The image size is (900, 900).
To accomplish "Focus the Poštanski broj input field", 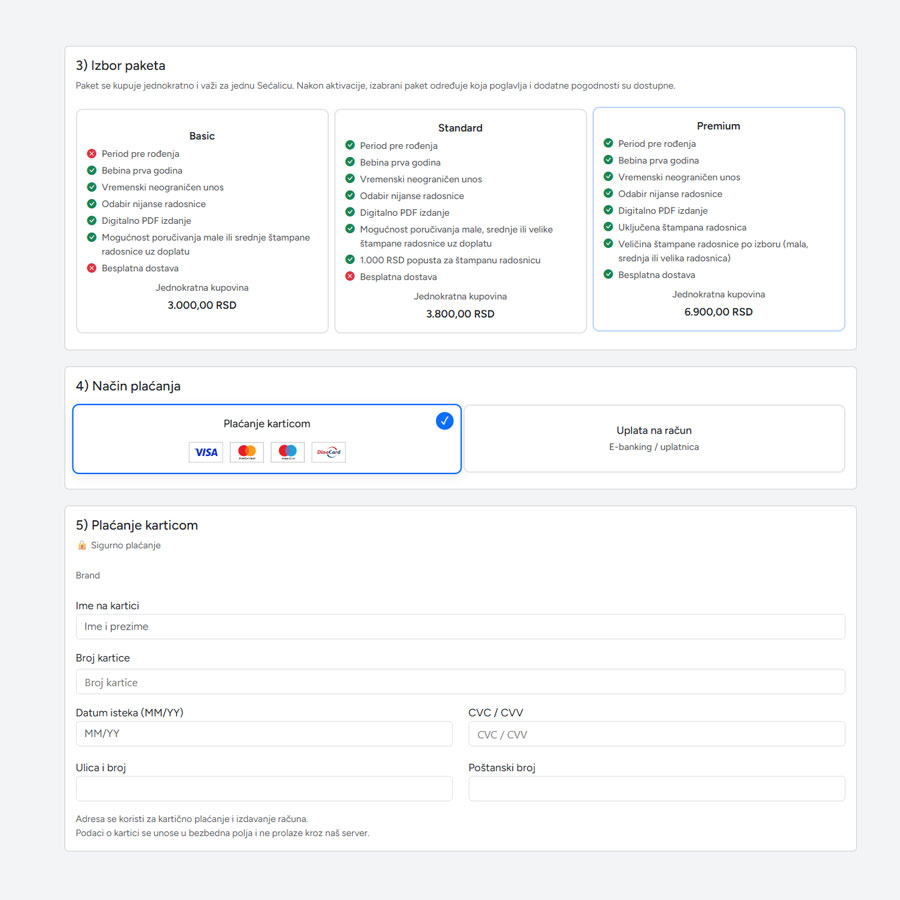I will (x=657, y=789).
